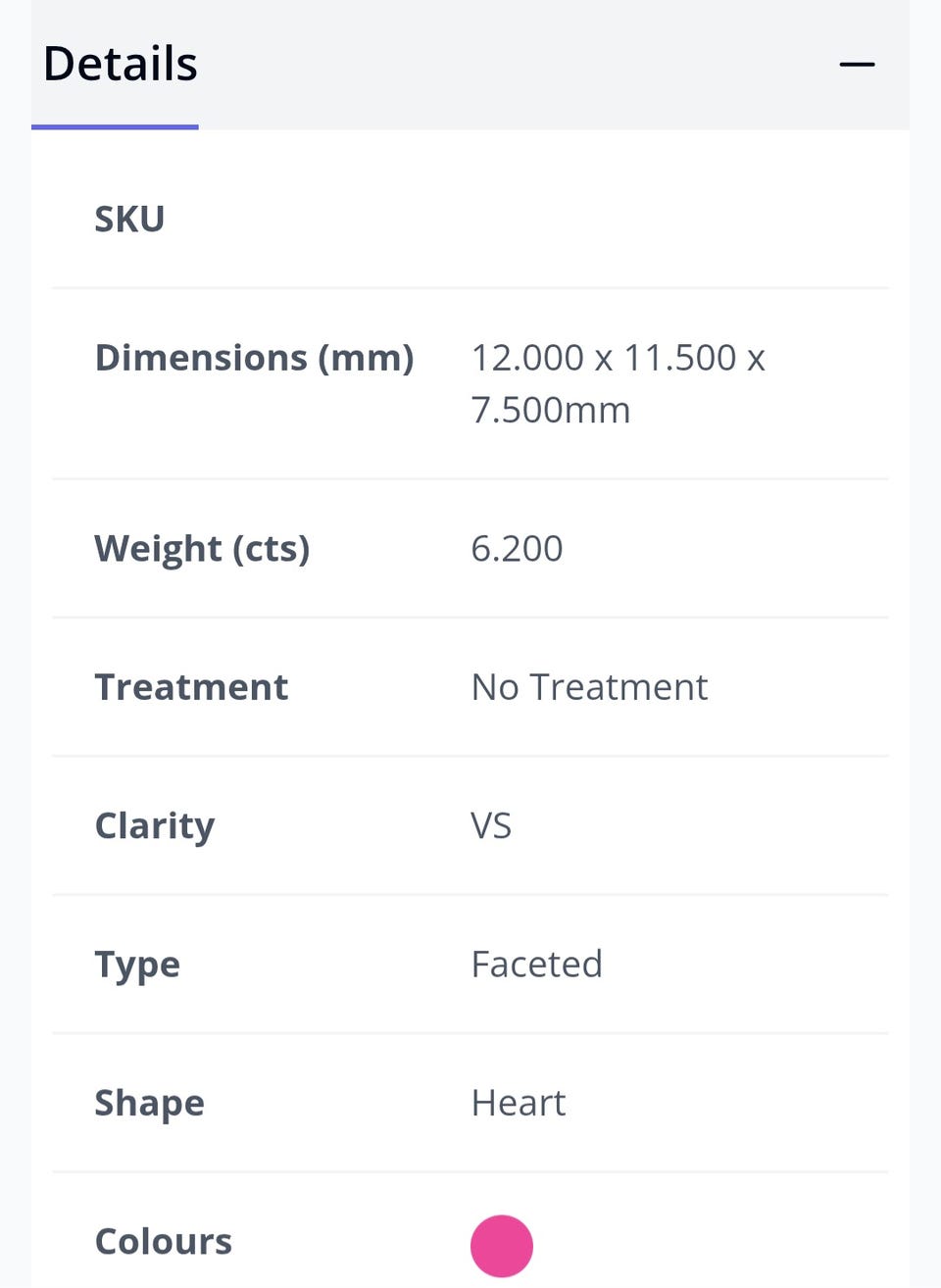941x1288 pixels.
Task: Select the Faceted type value
Action: pyautogui.click(x=536, y=965)
